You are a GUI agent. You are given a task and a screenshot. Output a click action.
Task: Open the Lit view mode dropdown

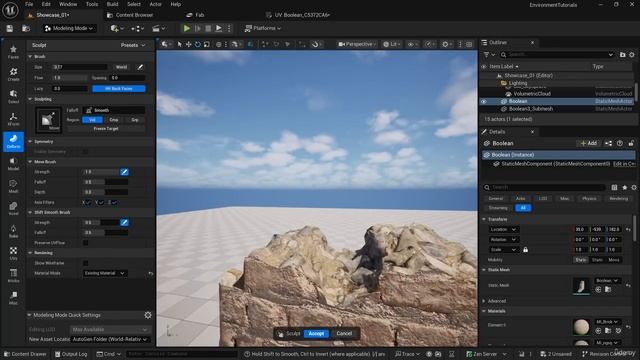[391, 44]
